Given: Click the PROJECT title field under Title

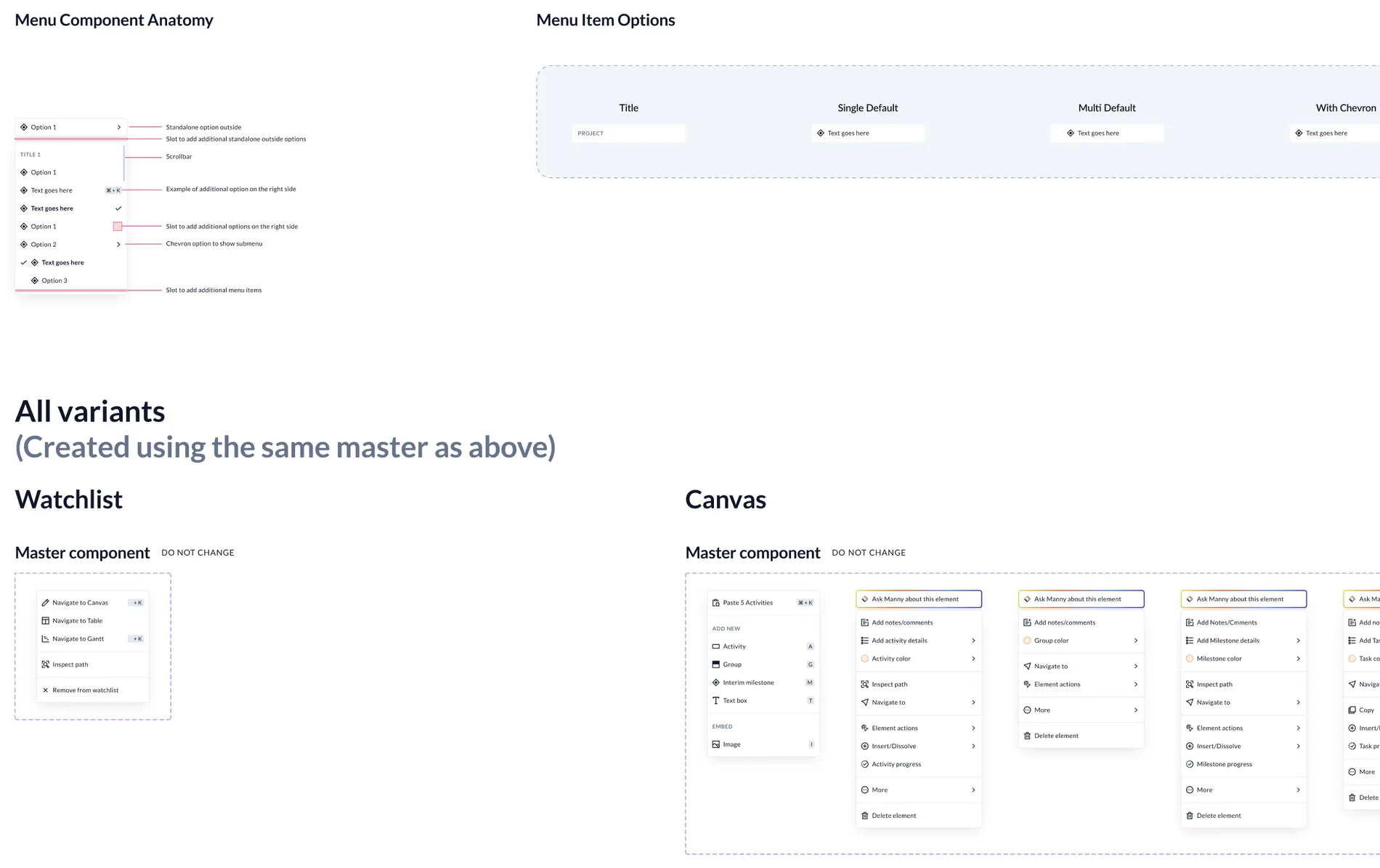Looking at the screenshot, I should 628,134.
